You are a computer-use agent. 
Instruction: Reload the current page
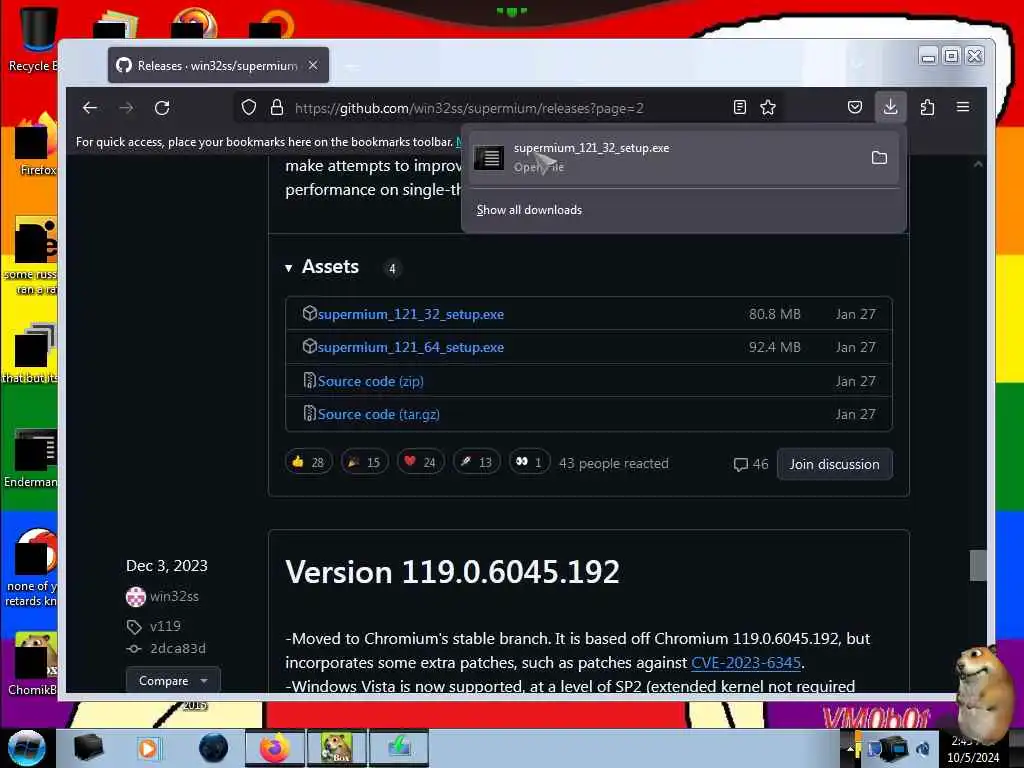162,108
